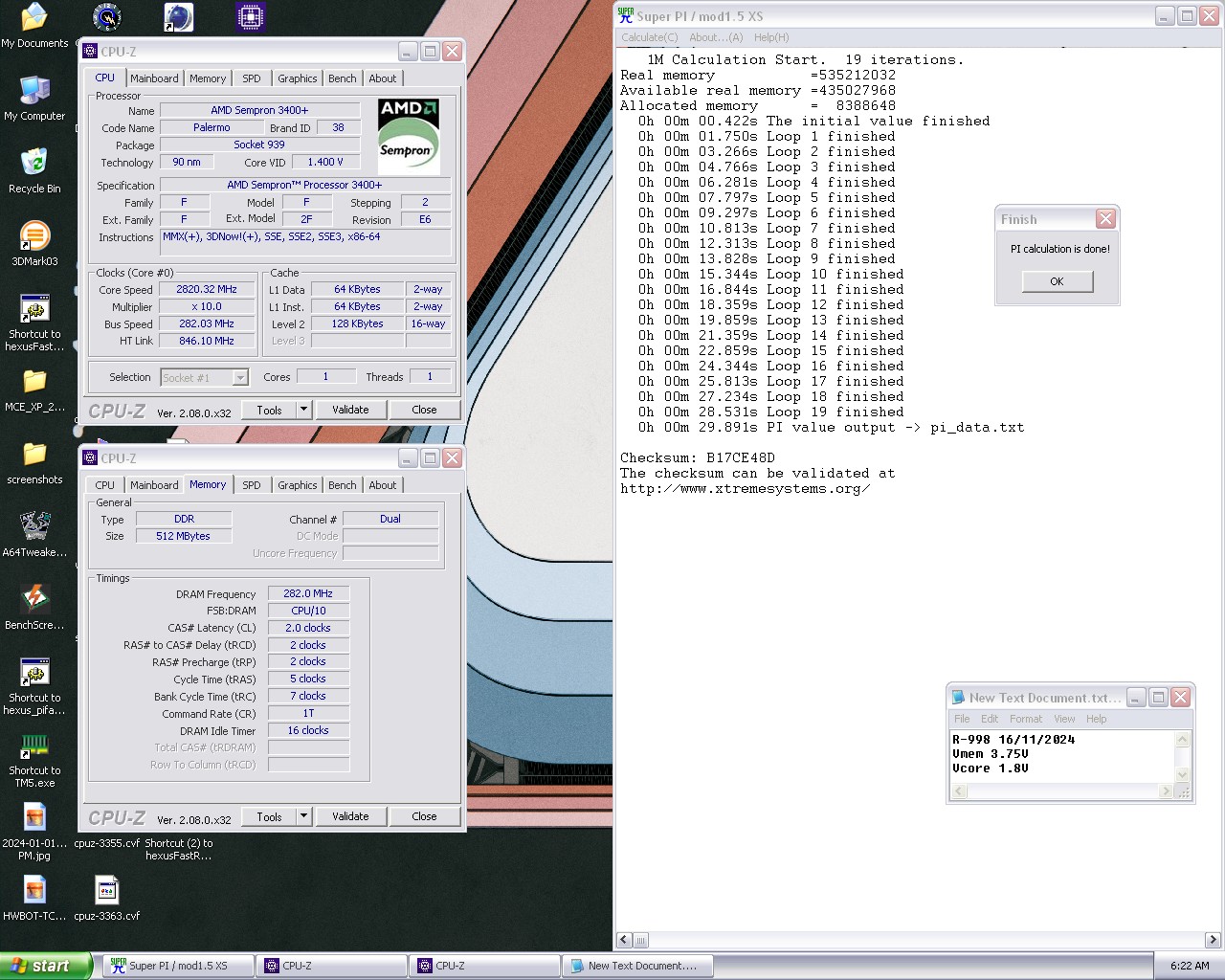Close the Finish dialog with X button
This screenshot has height=980, width=1225.
pyautogui.click(x=1105, y=218)
